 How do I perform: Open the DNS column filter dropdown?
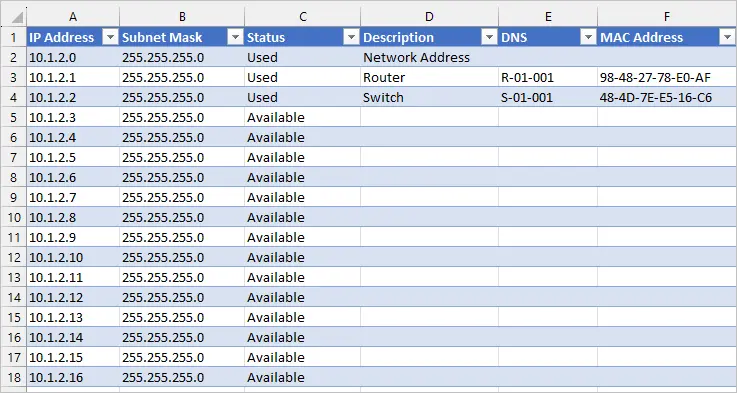click(x=588, y=38)
